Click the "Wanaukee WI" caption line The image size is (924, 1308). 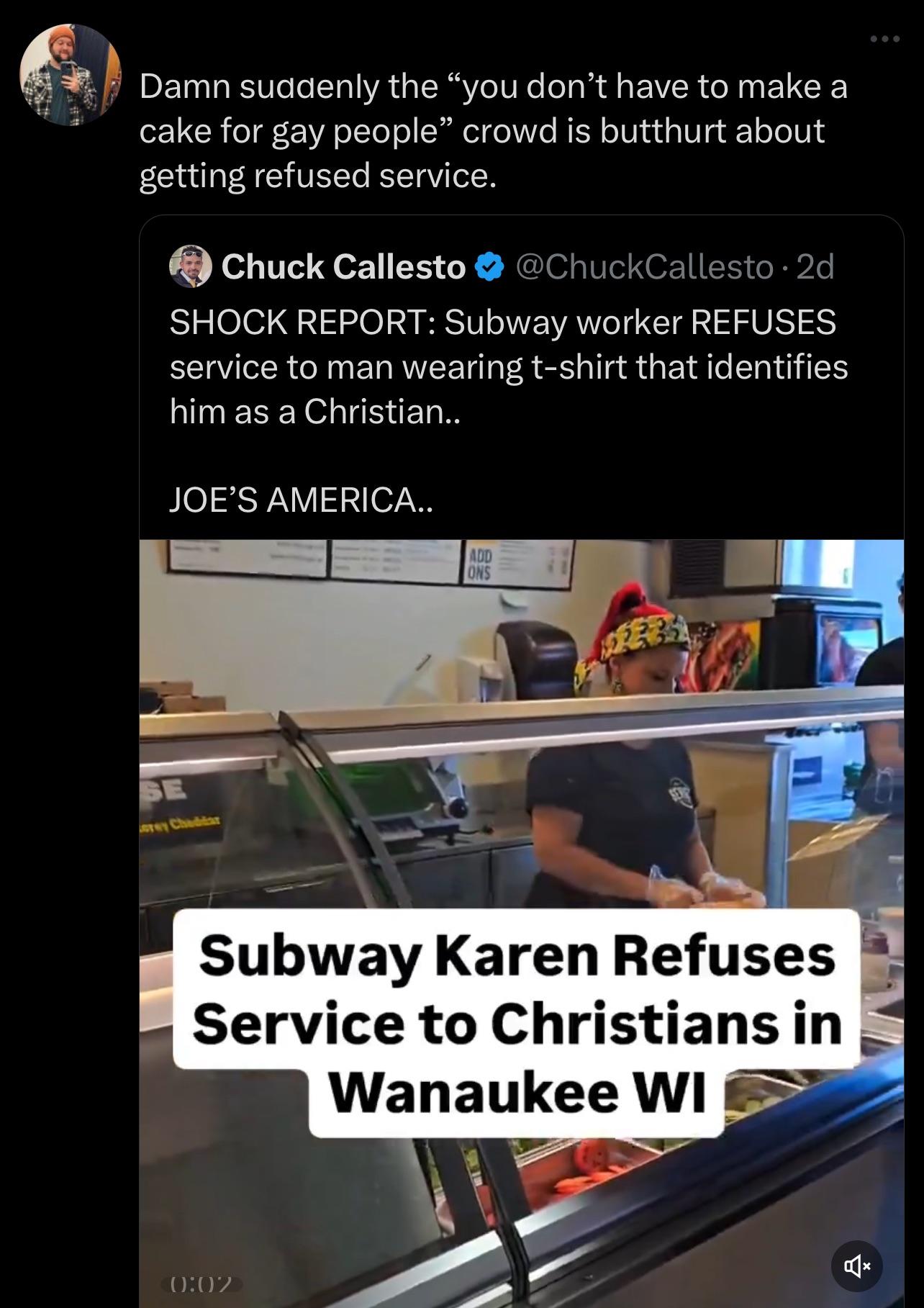click(x=517, y=1093)
